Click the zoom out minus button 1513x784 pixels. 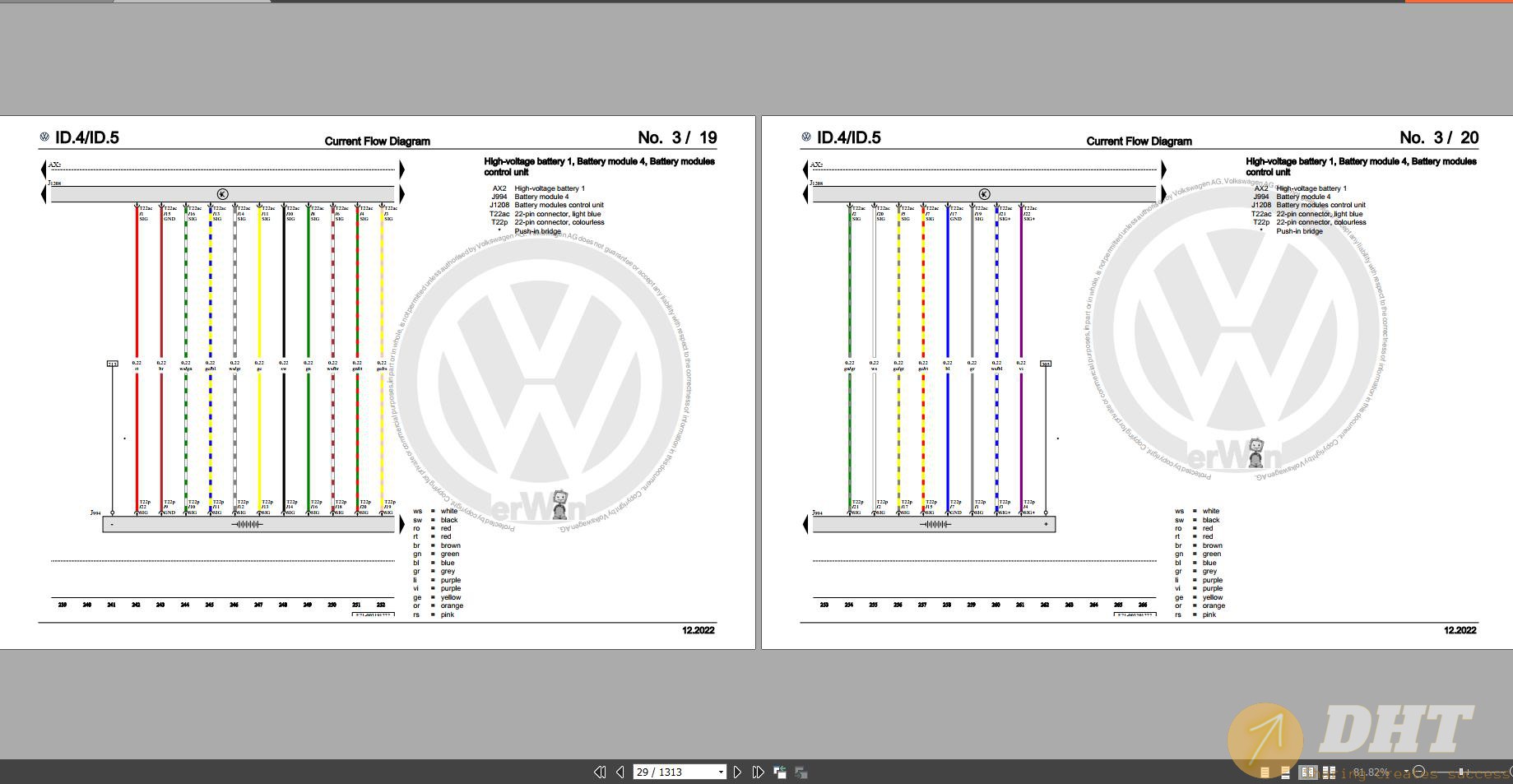point(1419,772)
